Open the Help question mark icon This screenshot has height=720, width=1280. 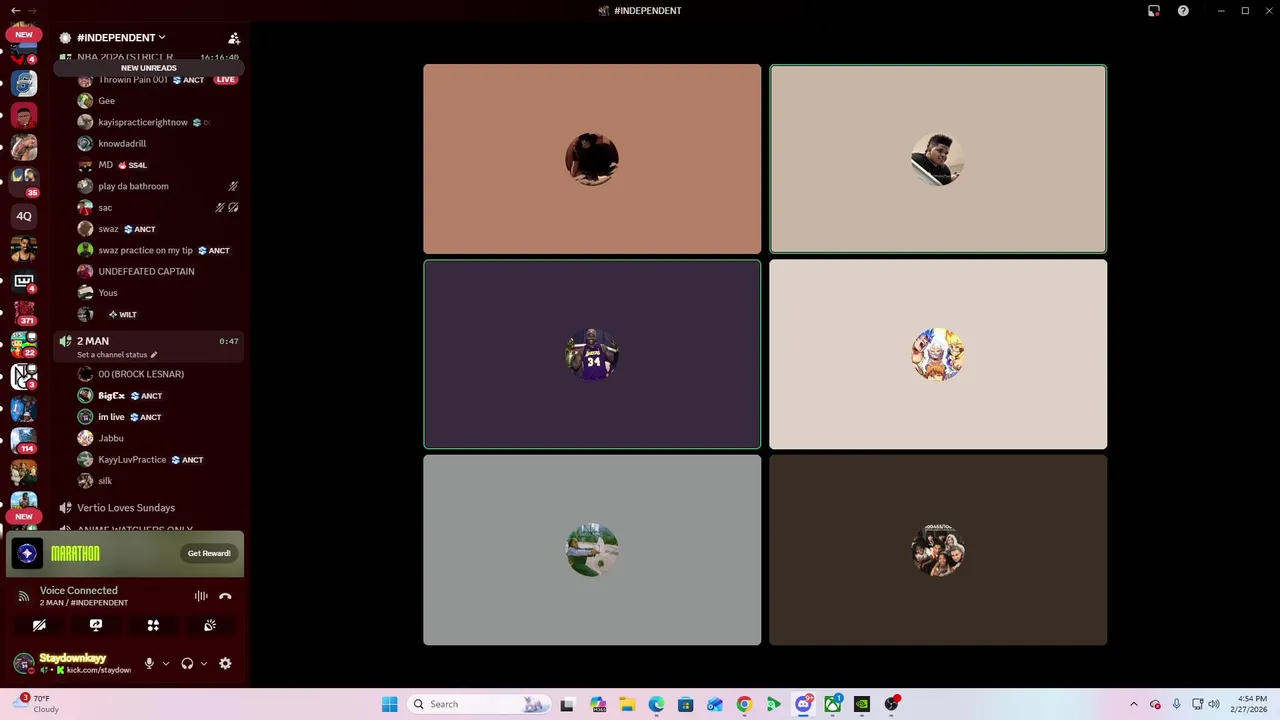click(1183, 11)
